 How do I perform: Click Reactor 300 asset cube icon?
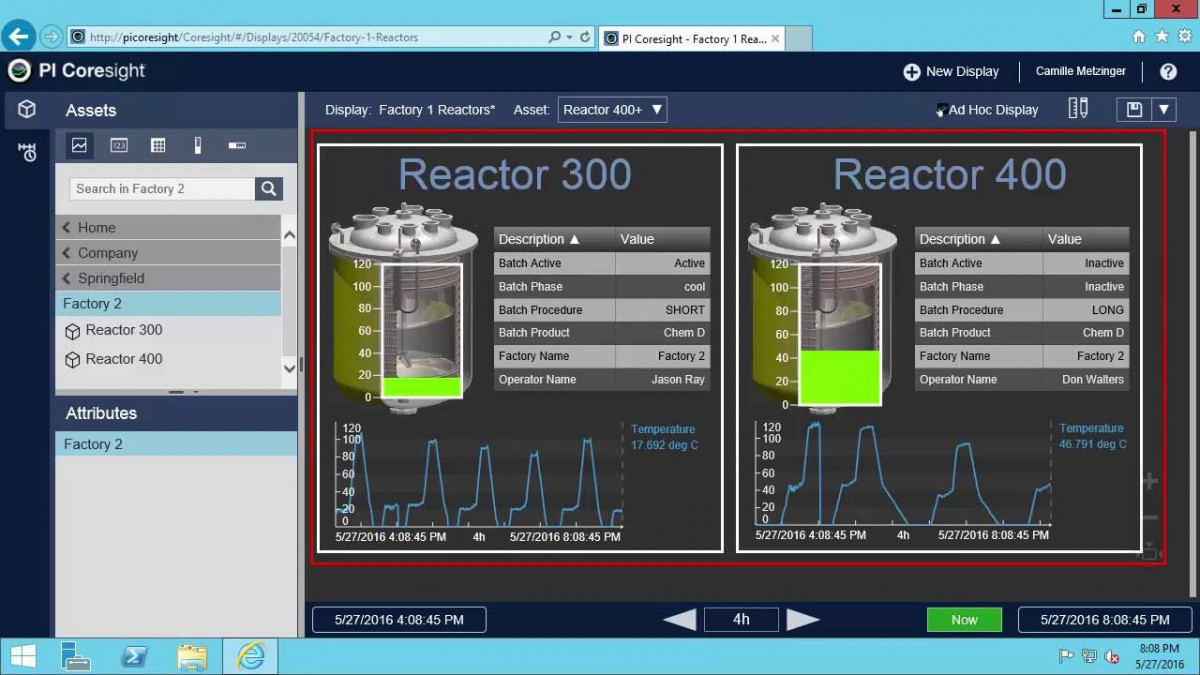(72, 331)
